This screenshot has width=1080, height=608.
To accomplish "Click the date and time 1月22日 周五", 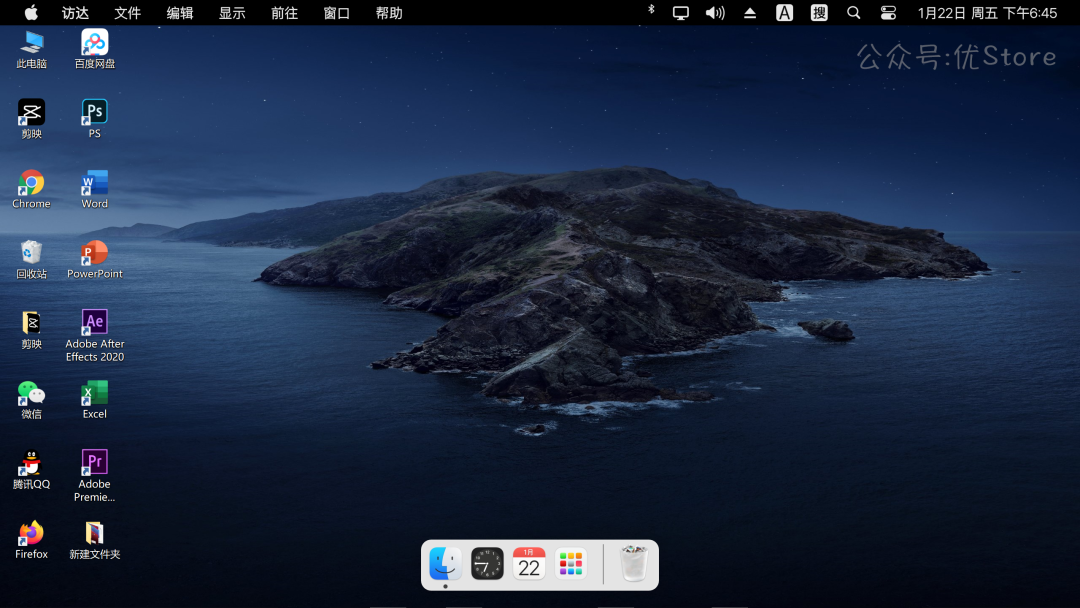I will (x=987, y=12).
